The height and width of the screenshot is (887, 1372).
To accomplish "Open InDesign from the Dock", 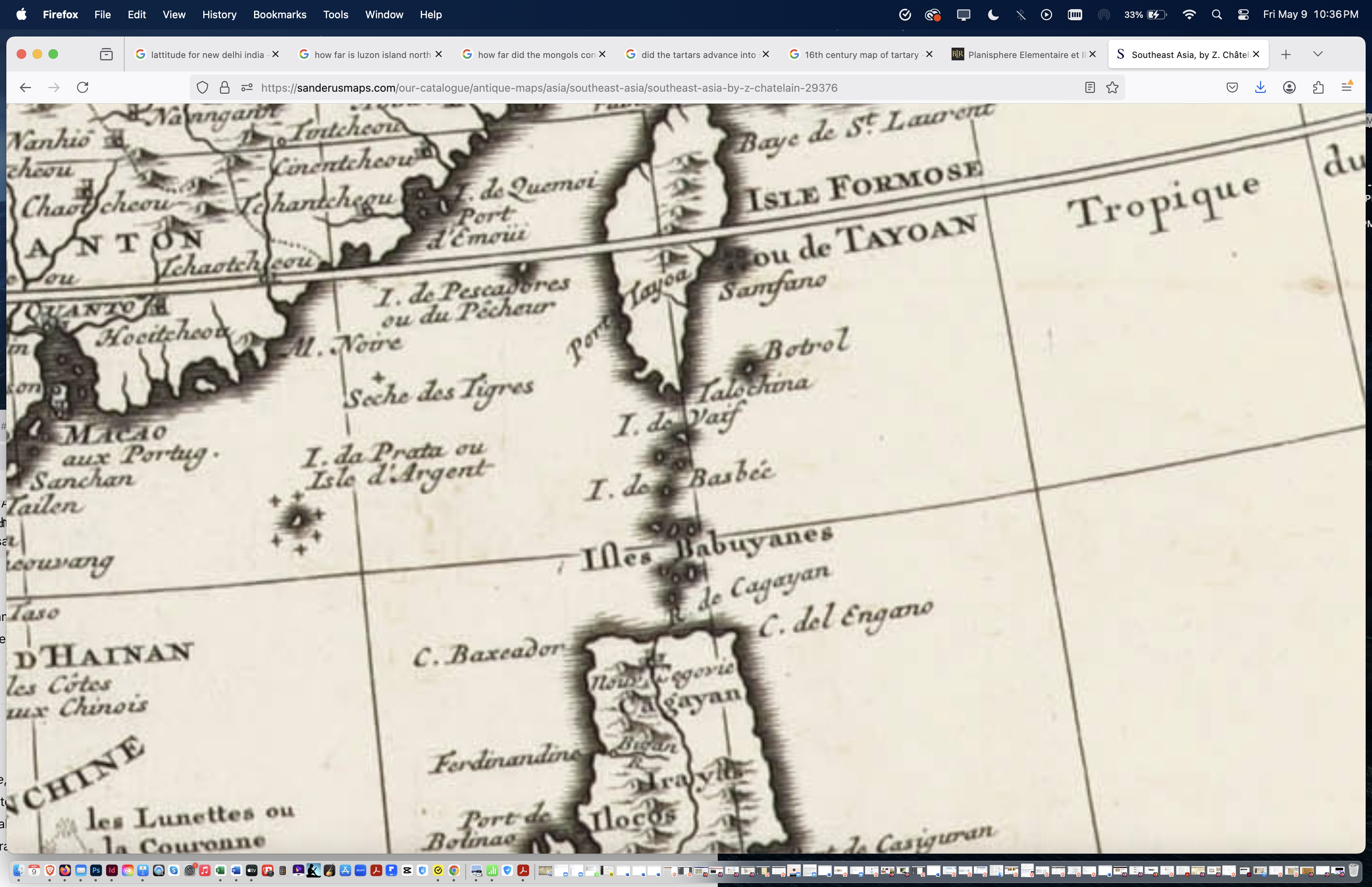I will (x=112, y=870).
